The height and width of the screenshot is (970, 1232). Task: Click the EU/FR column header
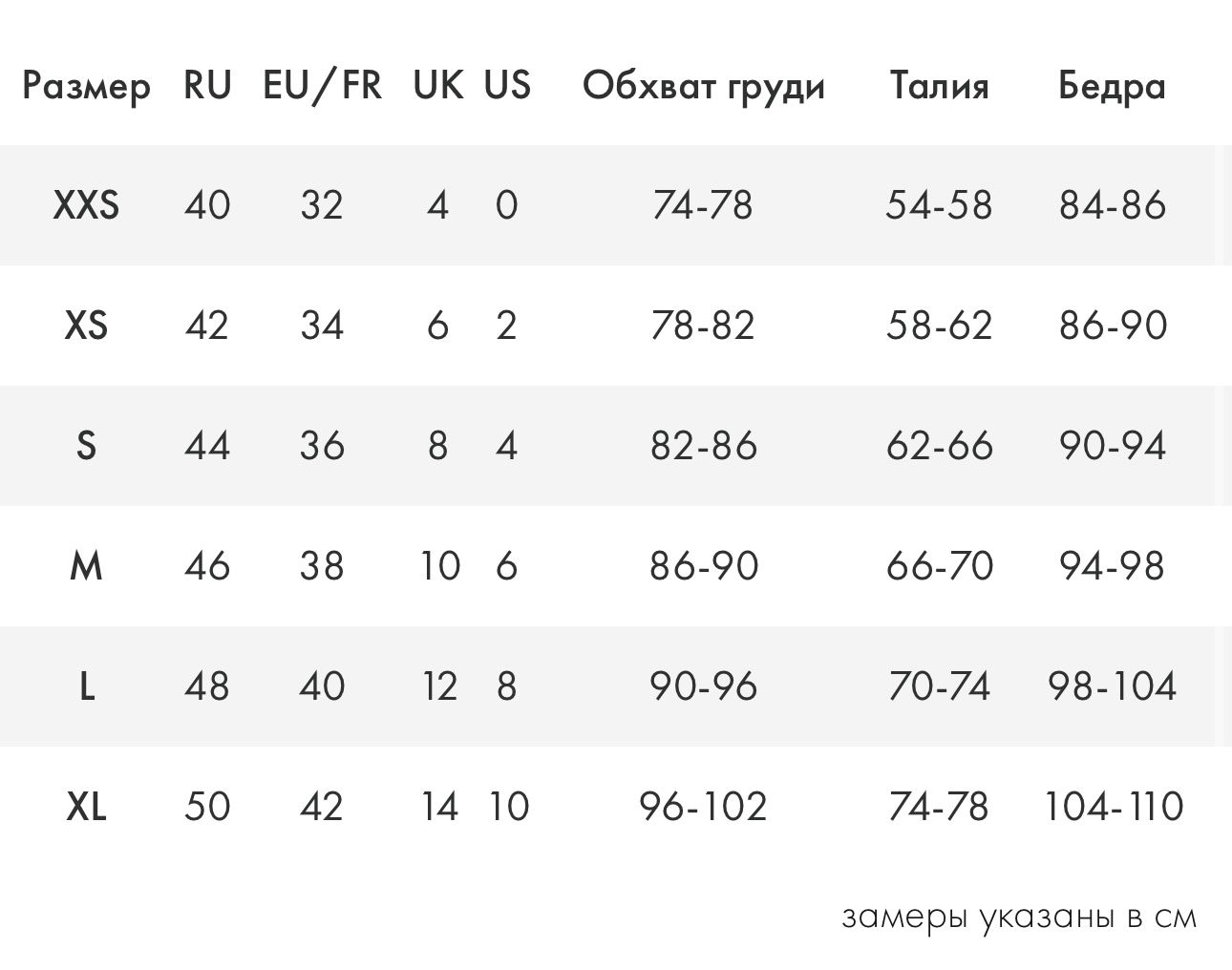pos(322,87)
